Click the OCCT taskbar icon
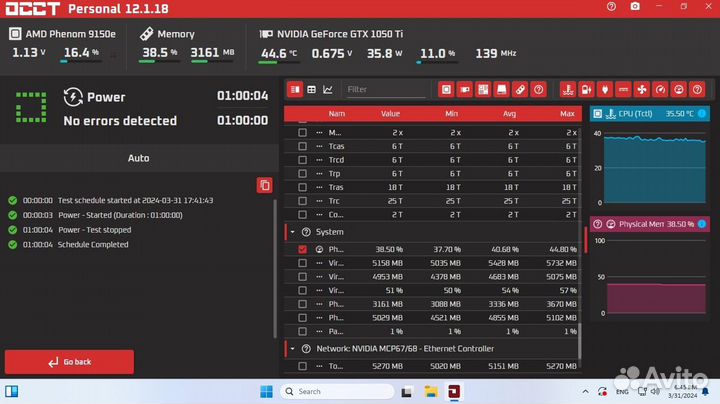720x404 pixels. (454, 392)
